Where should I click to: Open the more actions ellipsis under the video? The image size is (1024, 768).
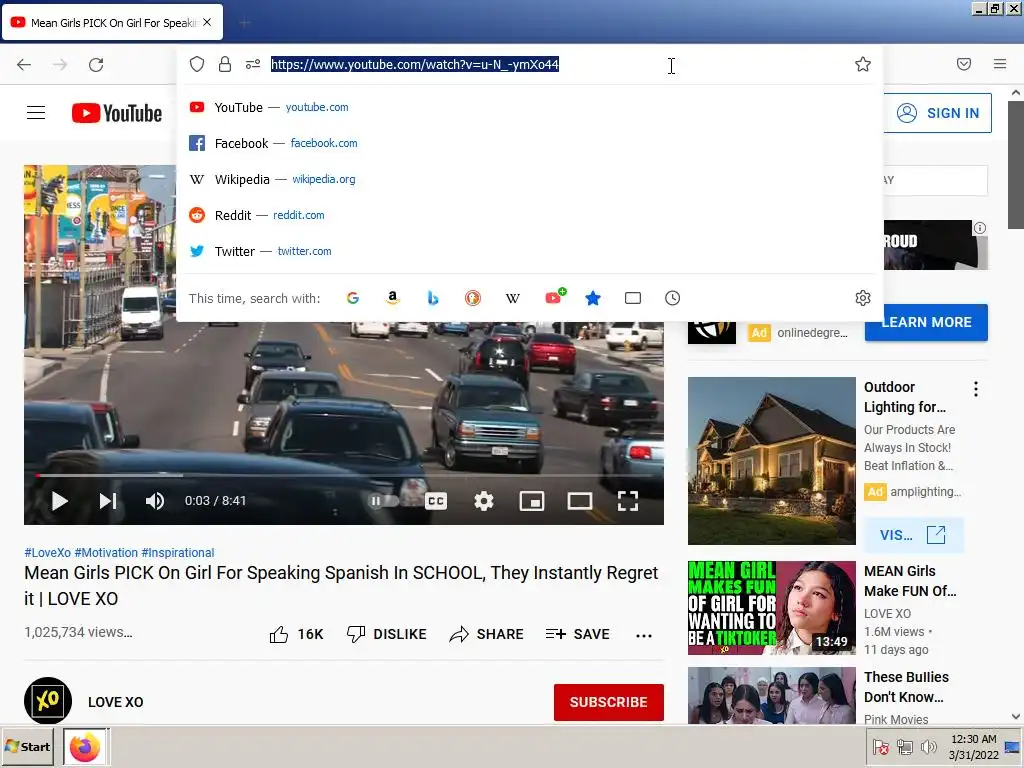(x=644, y=635)
